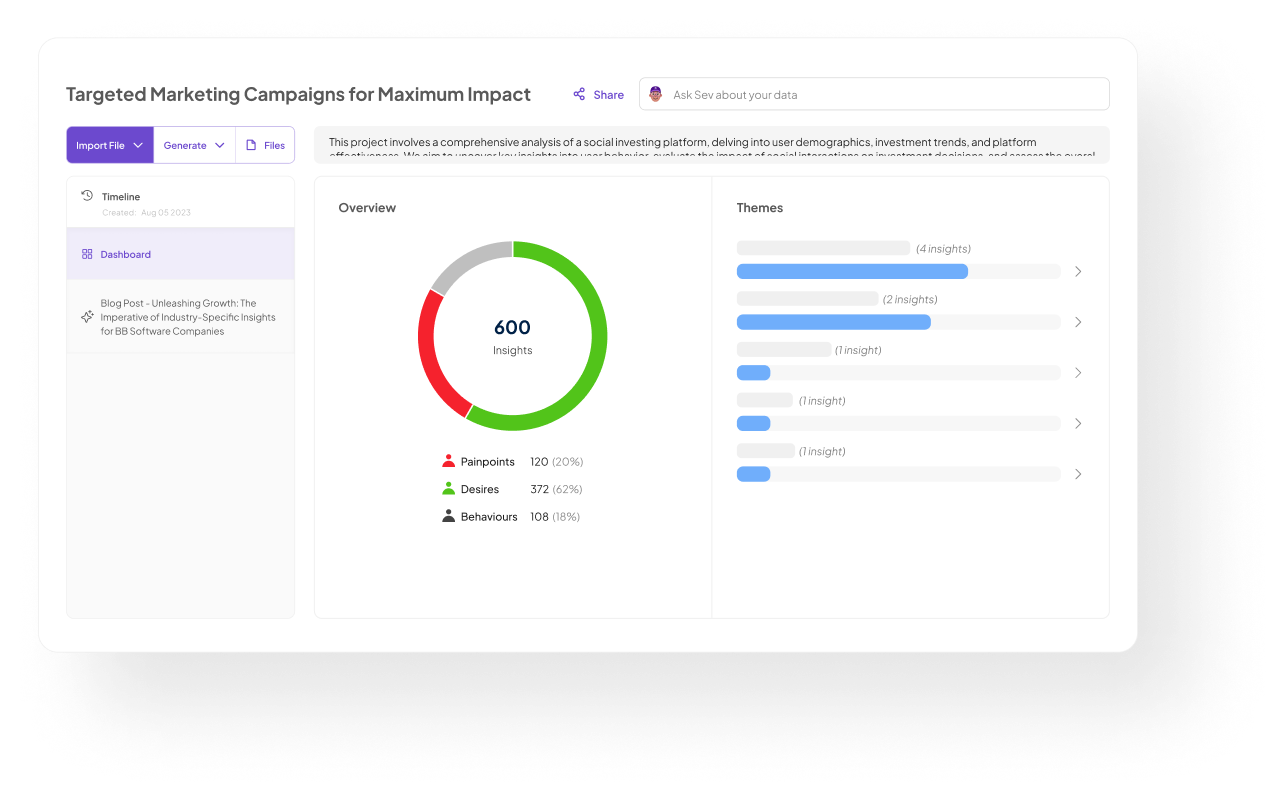Image resolution: width=1281 pixels, height=795 pixels.
Task: Click the Share network icon
Action: [x=580, y=94]
